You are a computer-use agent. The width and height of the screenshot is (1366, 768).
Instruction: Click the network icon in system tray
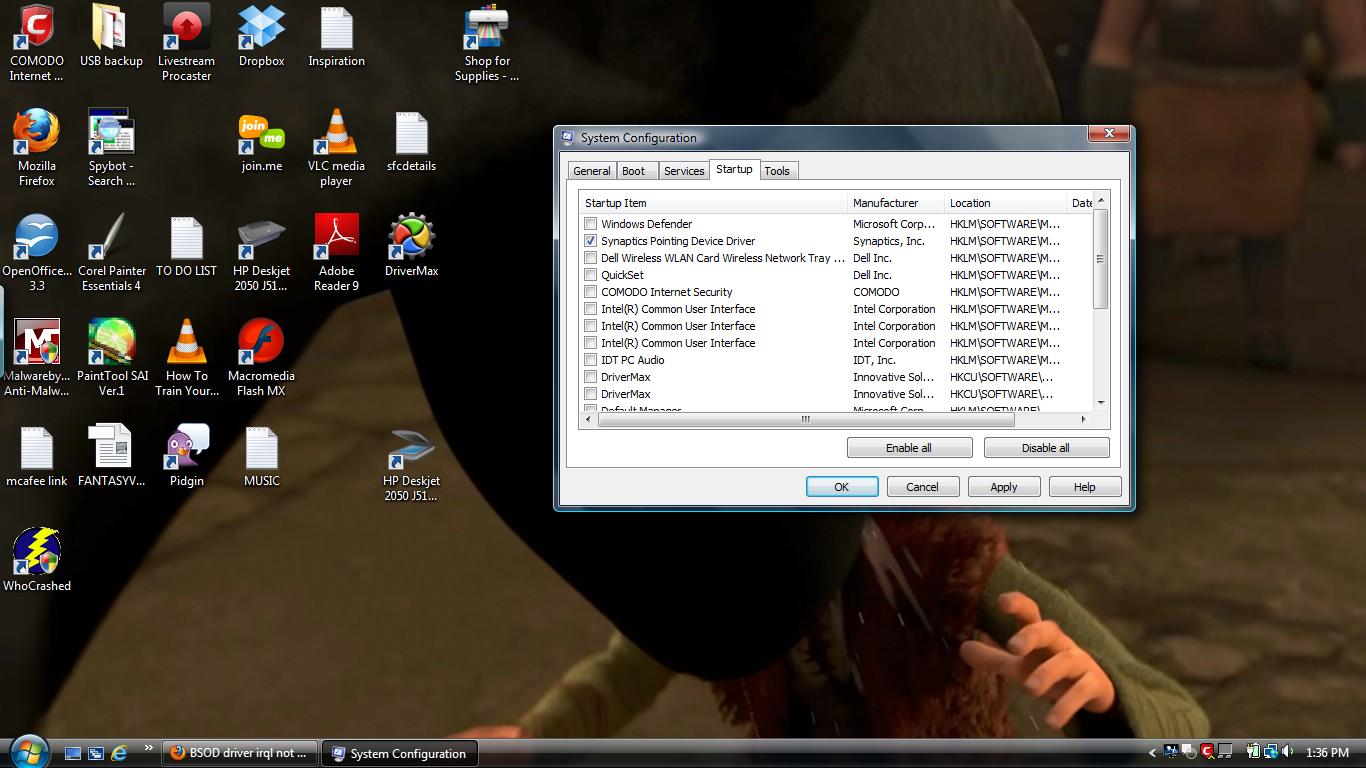(x=1271, y=752)
